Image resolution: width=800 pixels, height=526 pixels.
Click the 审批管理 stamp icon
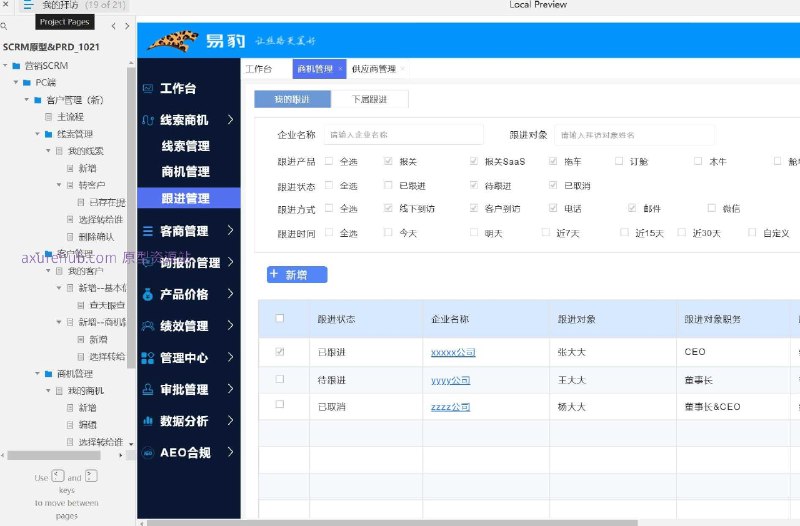coord(148,389)
